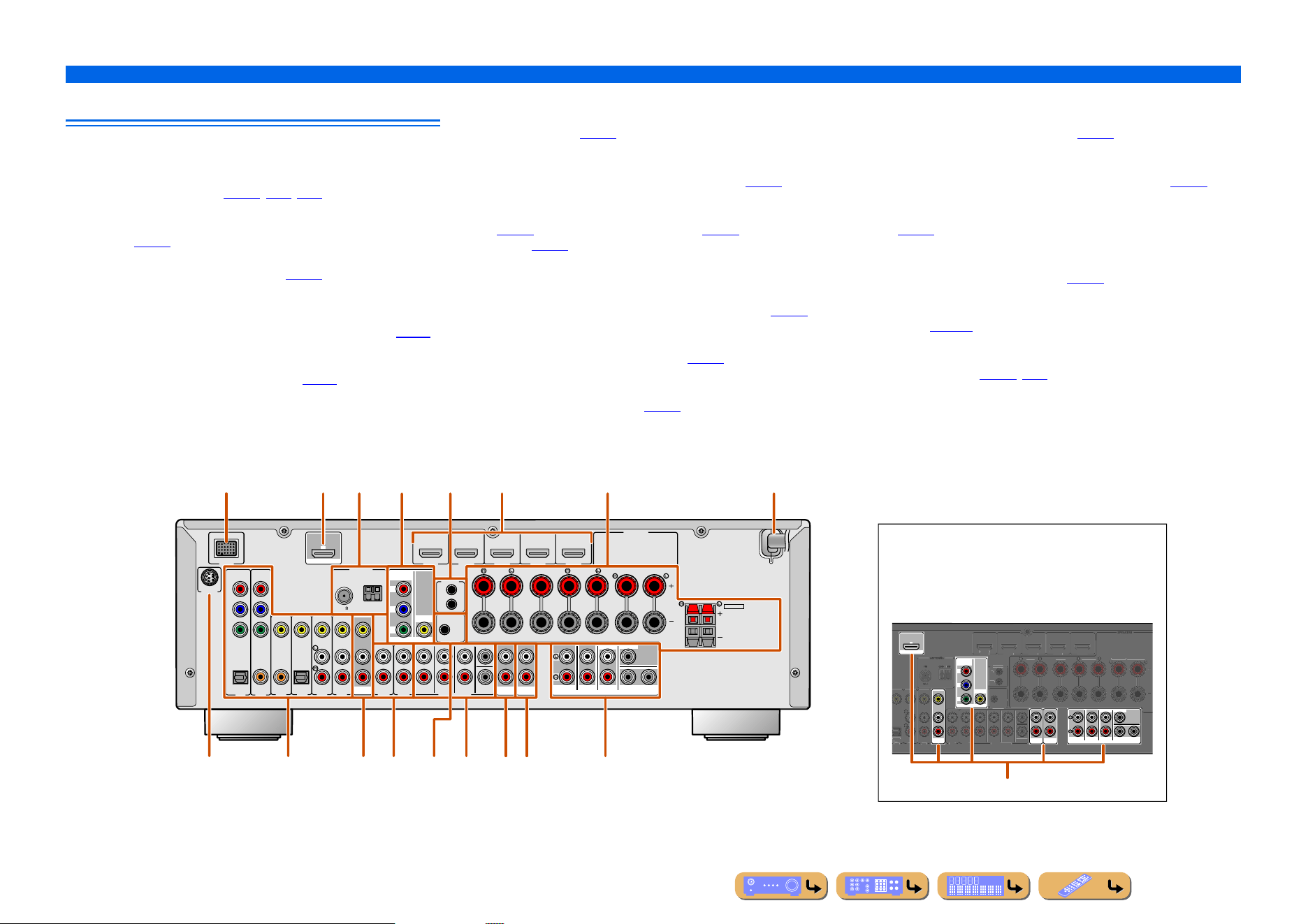The height and width of the screenshot is (924, 1308).
Task: Select the pair of black mini jacks
Action: click(451, 596)
